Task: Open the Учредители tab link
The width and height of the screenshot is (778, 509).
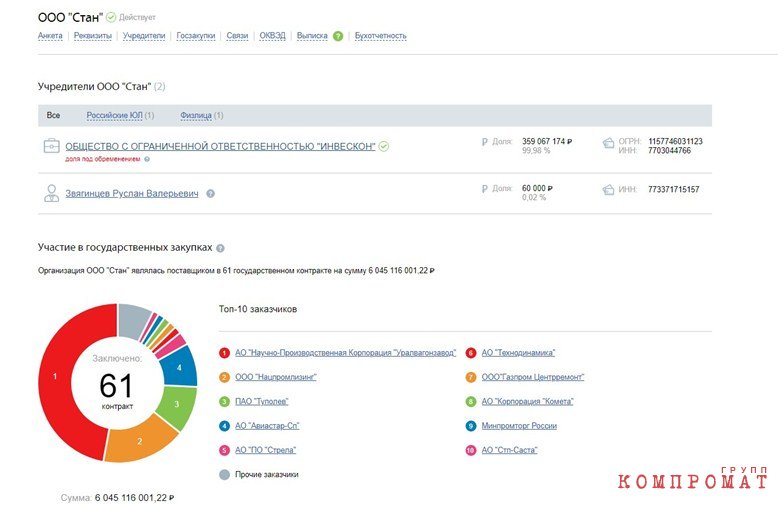Action: tap(144, 36)
